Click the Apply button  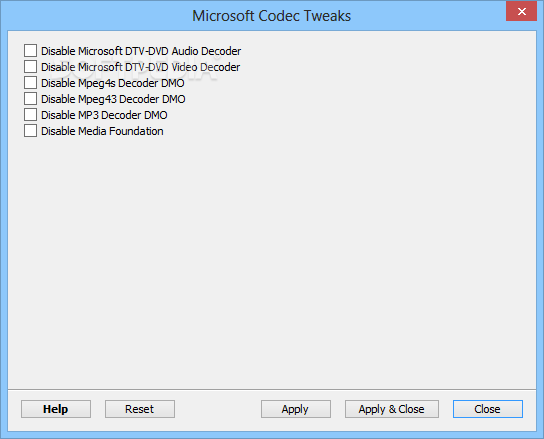pos(296,409)
